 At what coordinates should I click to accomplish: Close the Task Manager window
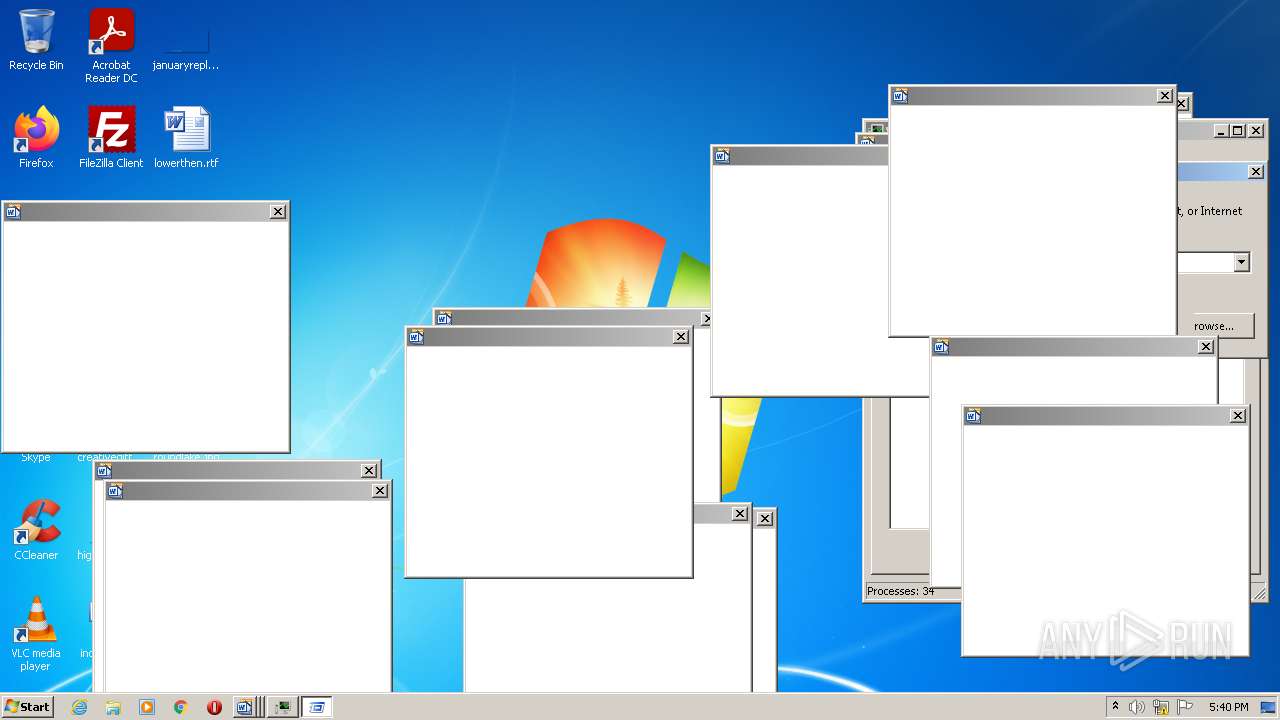[x=1256, y=131]
